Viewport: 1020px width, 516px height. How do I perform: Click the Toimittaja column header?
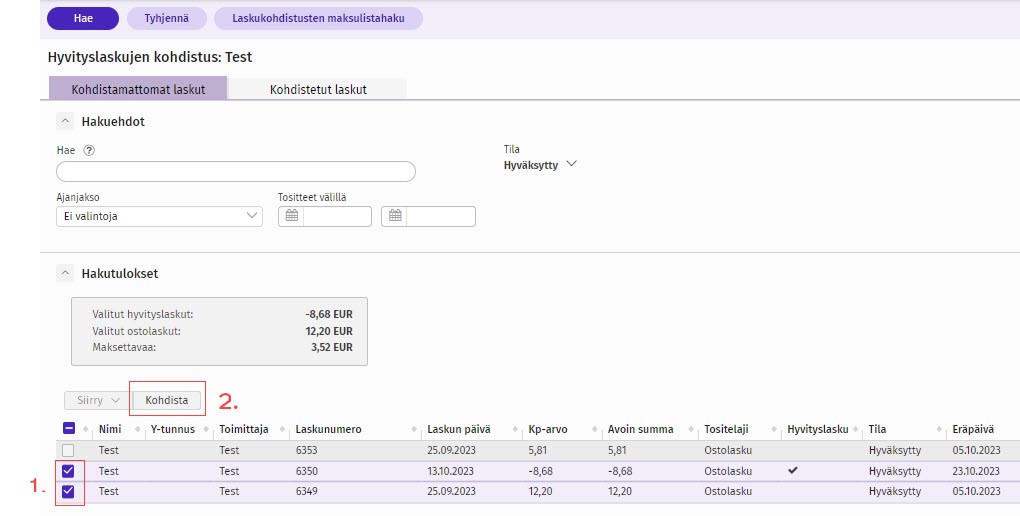[x=244, y=429]
